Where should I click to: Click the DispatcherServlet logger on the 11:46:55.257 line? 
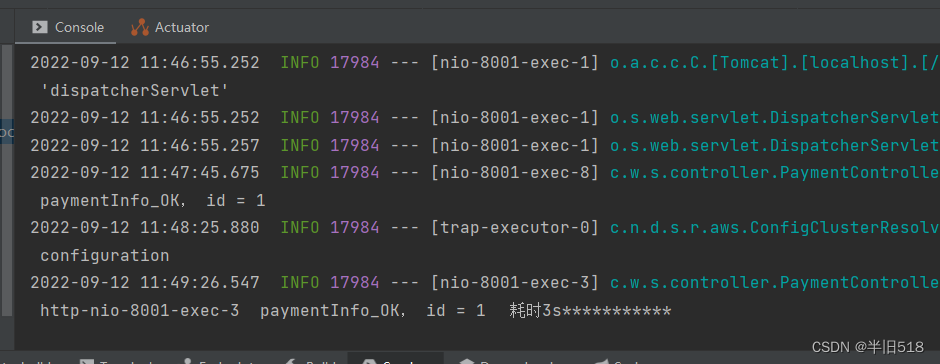pos(775,145)
